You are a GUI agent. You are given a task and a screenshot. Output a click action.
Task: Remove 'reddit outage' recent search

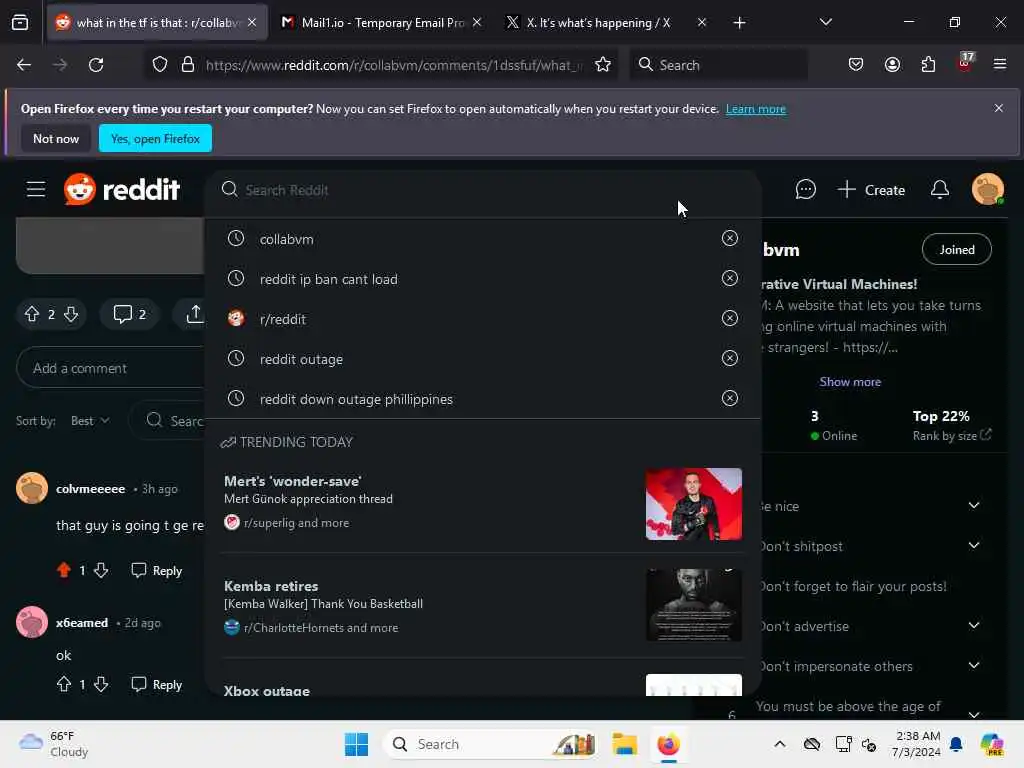729,358
